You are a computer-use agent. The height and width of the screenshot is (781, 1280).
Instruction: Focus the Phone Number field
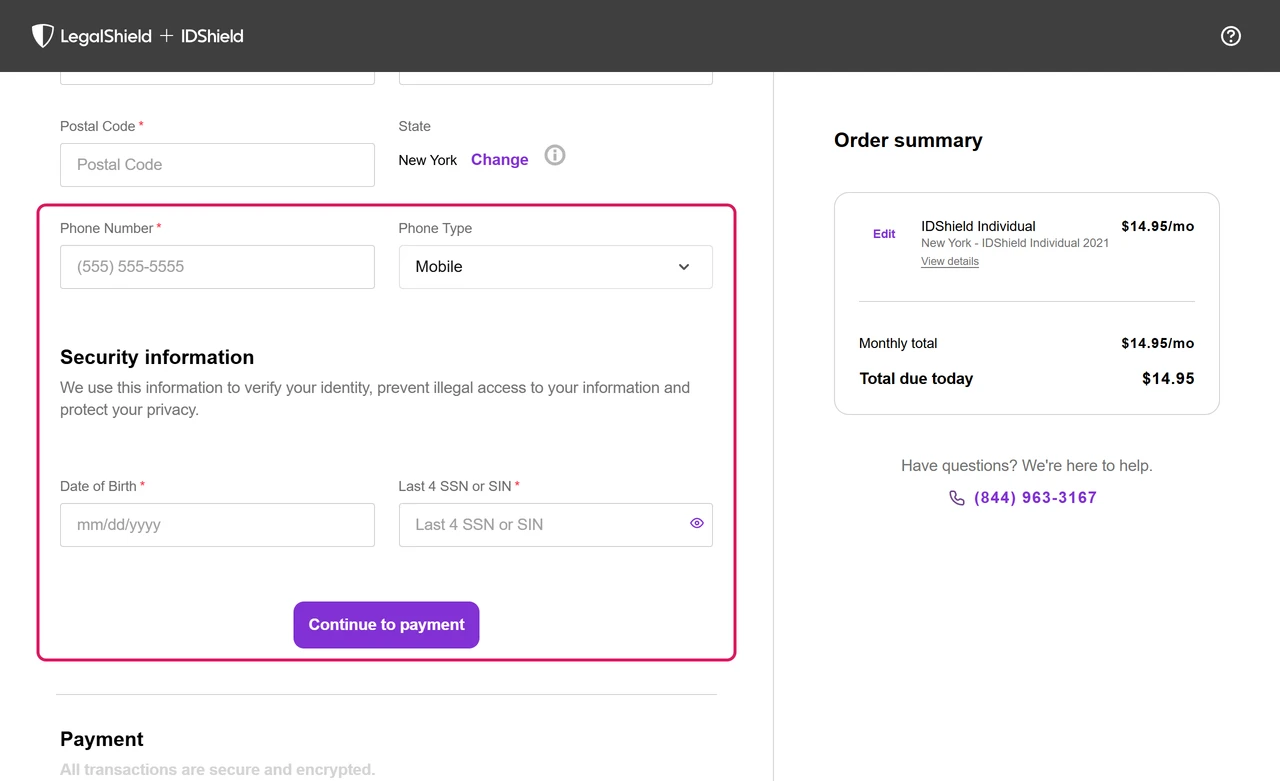tap(217, 267)
